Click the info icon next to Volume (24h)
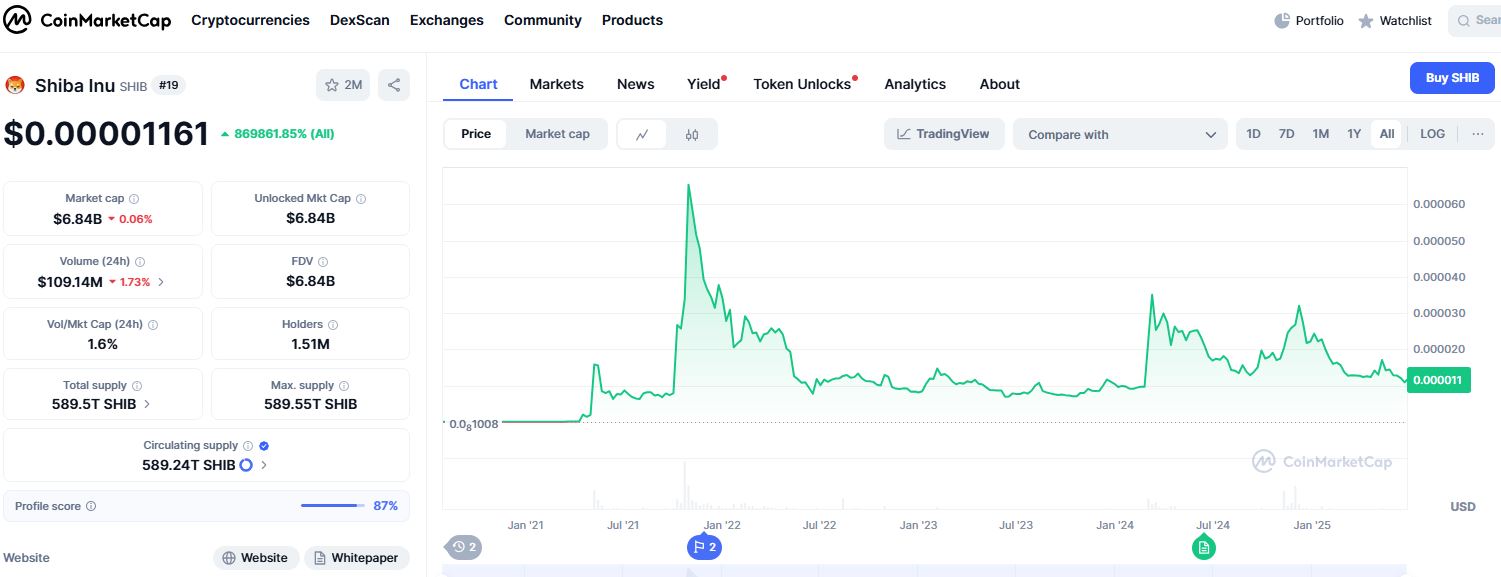The height and width of the screenshot is (577, 1501). click(x=140, y=262)
